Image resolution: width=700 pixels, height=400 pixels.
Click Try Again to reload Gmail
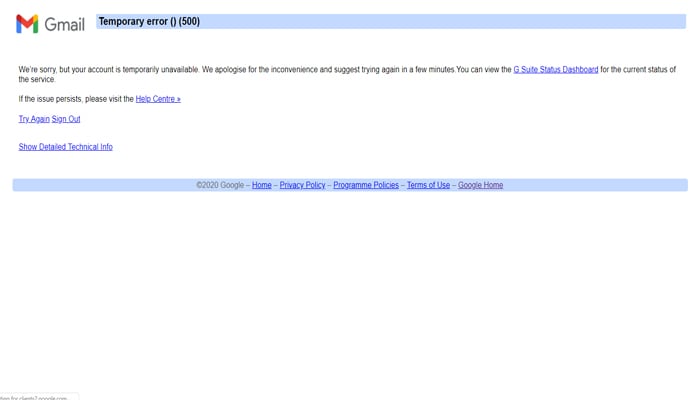point(34,119)
